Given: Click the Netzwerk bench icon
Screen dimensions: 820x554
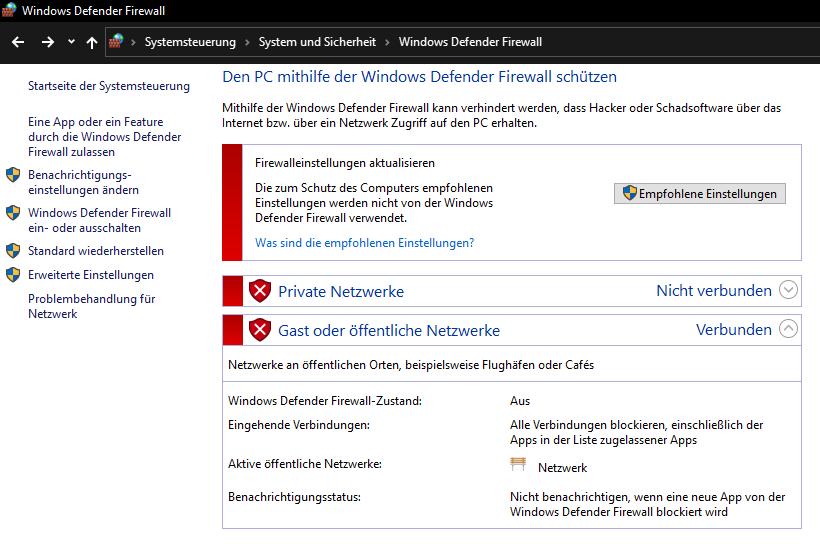Looking at the screenshot, I should (518, 464).
